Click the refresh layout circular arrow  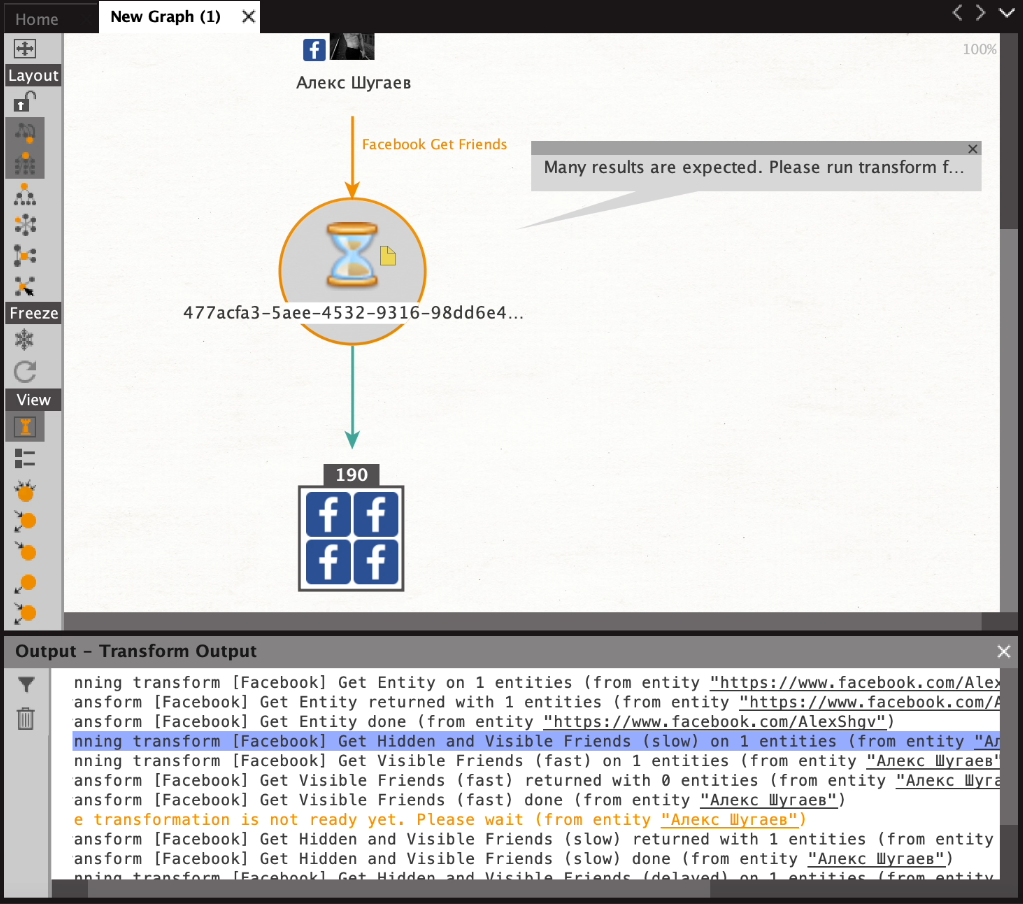(25, 372)
